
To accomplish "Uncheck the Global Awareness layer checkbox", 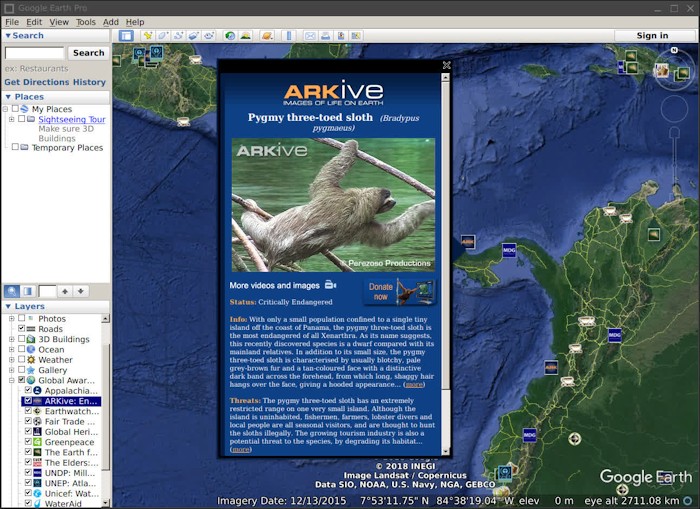I will pyautogui.click(x=21, y=380).
